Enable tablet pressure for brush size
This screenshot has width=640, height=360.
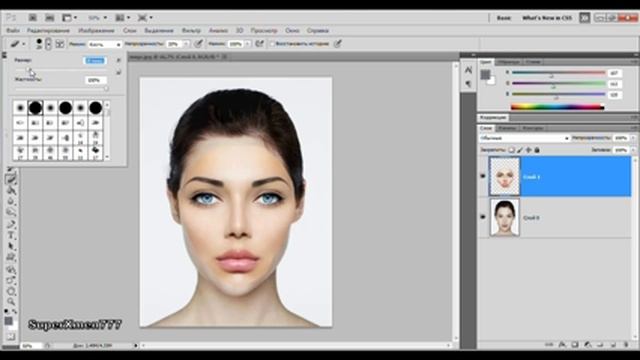click(x=337, y=44)
